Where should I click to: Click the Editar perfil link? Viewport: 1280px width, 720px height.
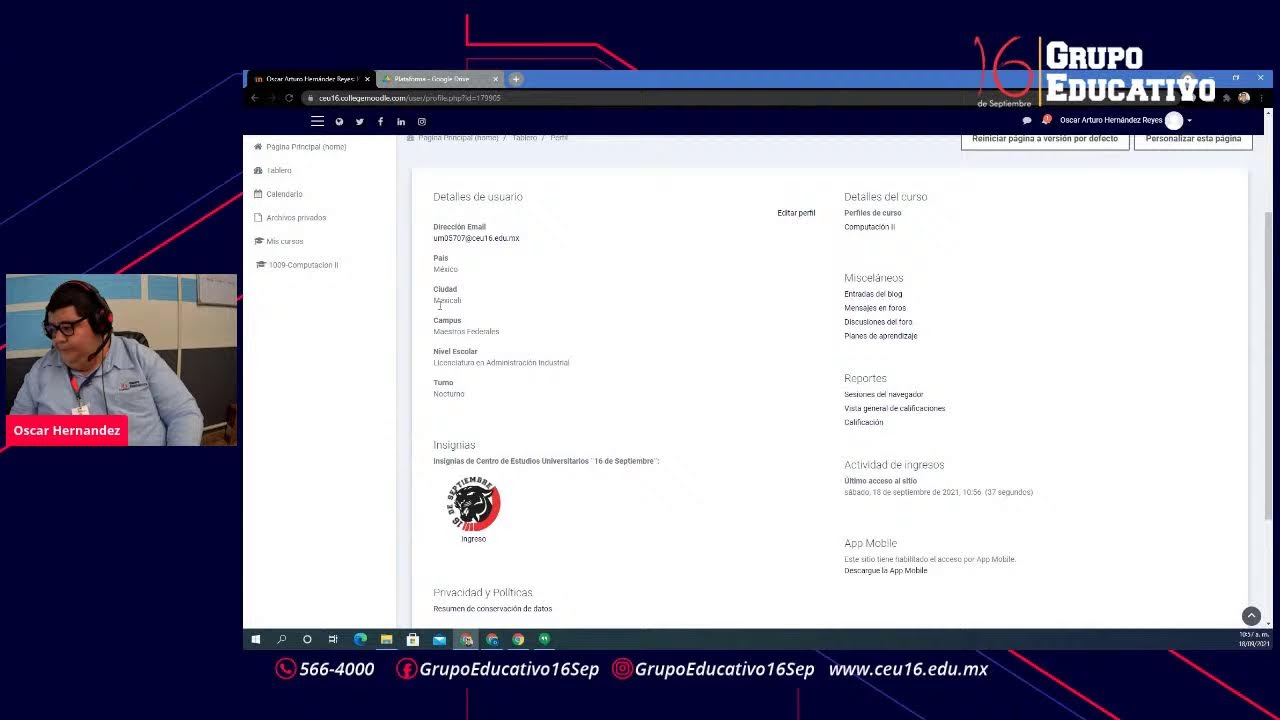(796, 213)
